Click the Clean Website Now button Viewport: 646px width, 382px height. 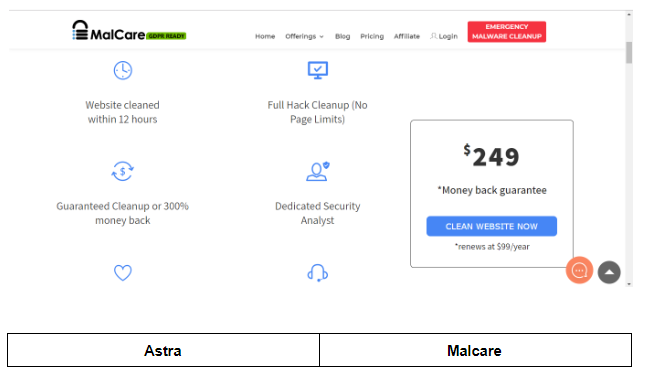coord(492,226)
